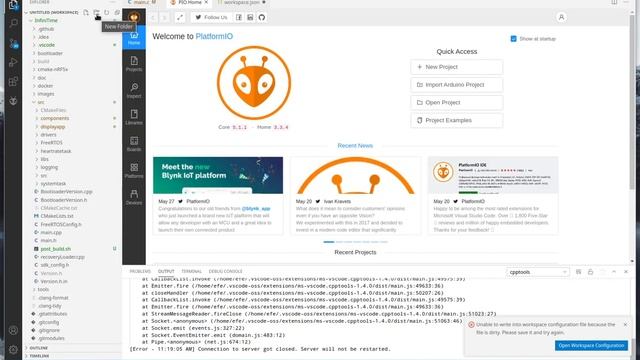This screenshot has height=360, width=640.
Task: Click Import Arduino Project button
Action: pyautogui.click(x=457, y=85)
